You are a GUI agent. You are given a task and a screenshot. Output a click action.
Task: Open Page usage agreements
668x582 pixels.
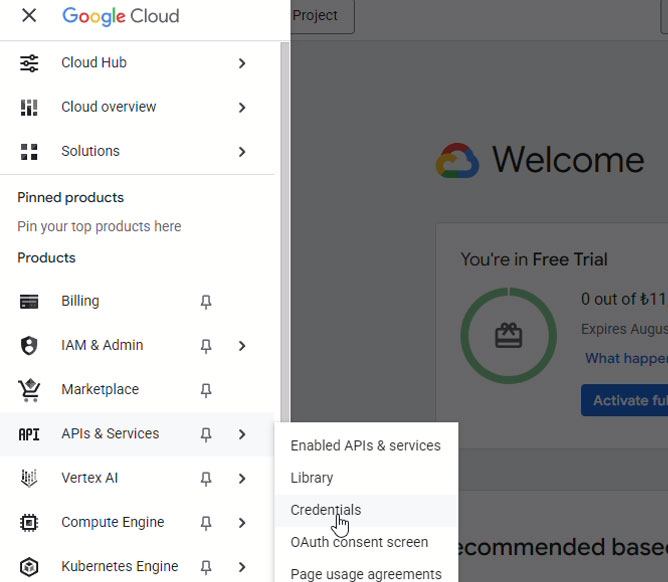click(366, 573)
